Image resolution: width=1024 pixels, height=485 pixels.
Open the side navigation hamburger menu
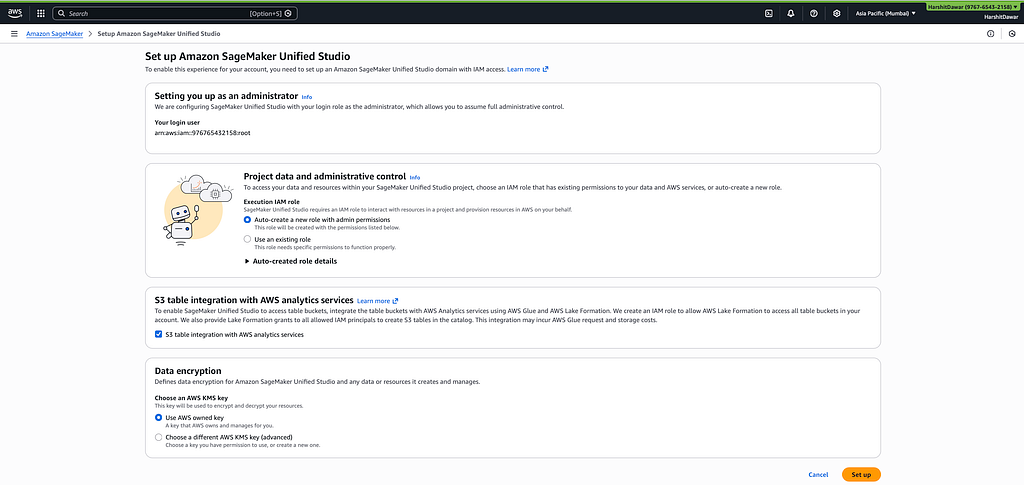(14, 33)
